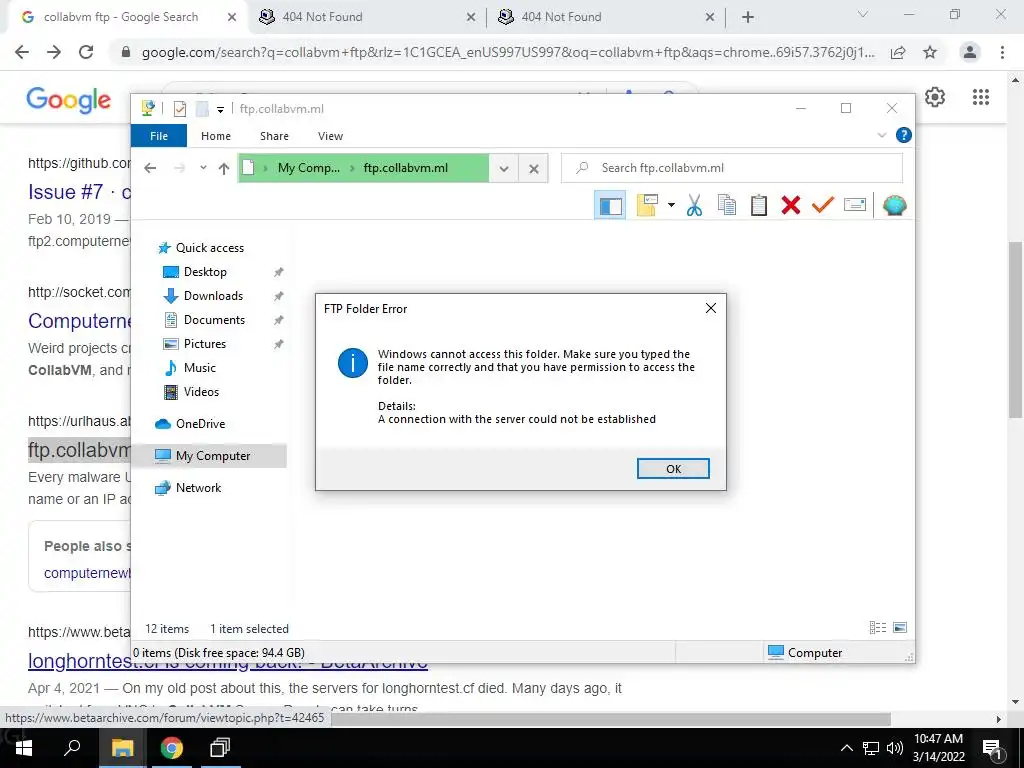Click the Google logo
Screen dimensions: 1024x768
click(x=69, y=100)
